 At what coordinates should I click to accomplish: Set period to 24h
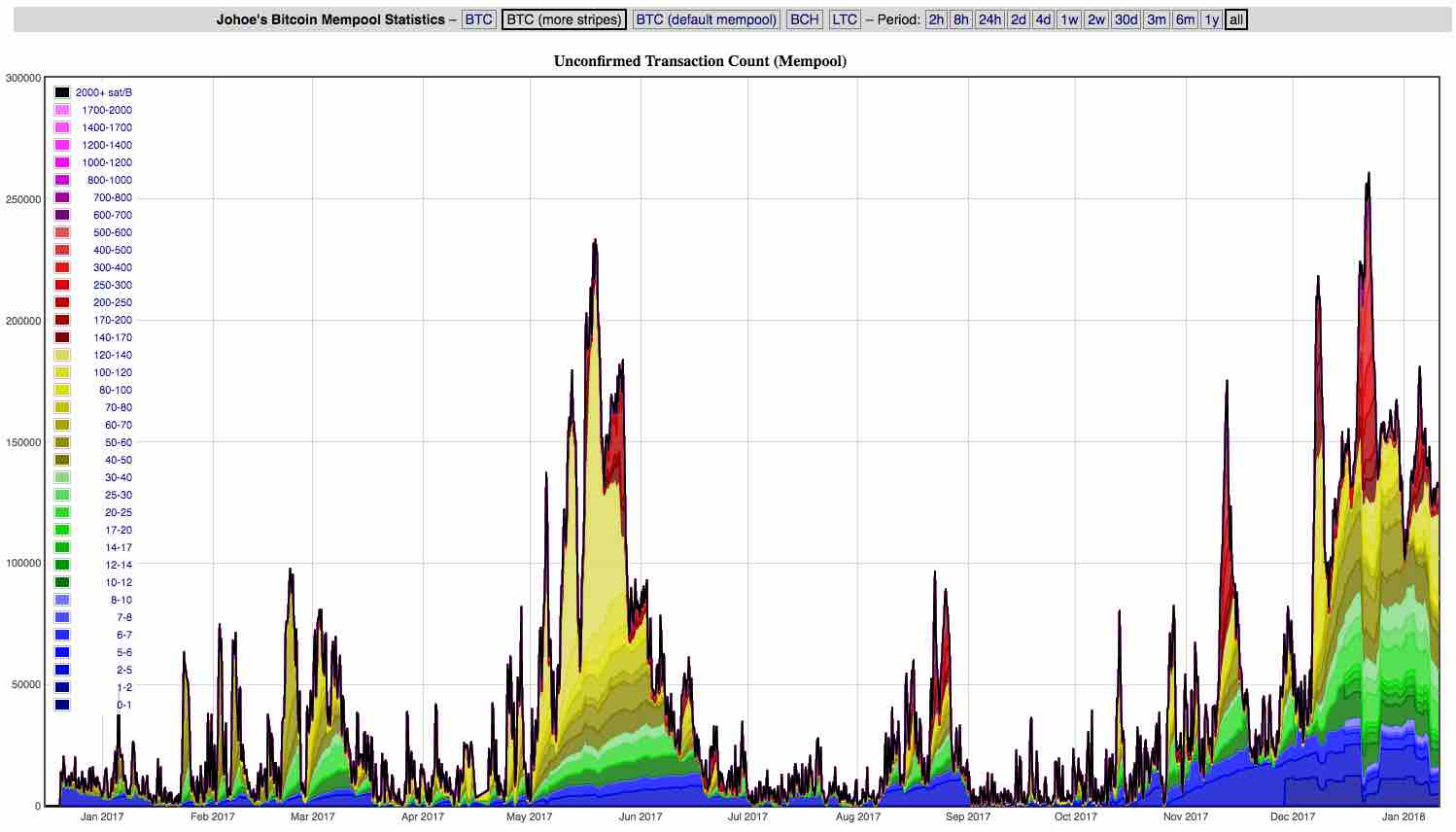tap(989, 19)
